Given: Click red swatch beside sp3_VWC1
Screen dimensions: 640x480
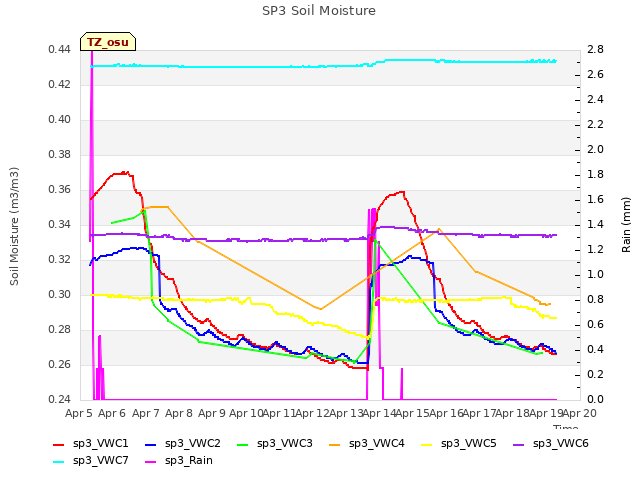Looking at the screenshot, I should [x=59, y=444].
